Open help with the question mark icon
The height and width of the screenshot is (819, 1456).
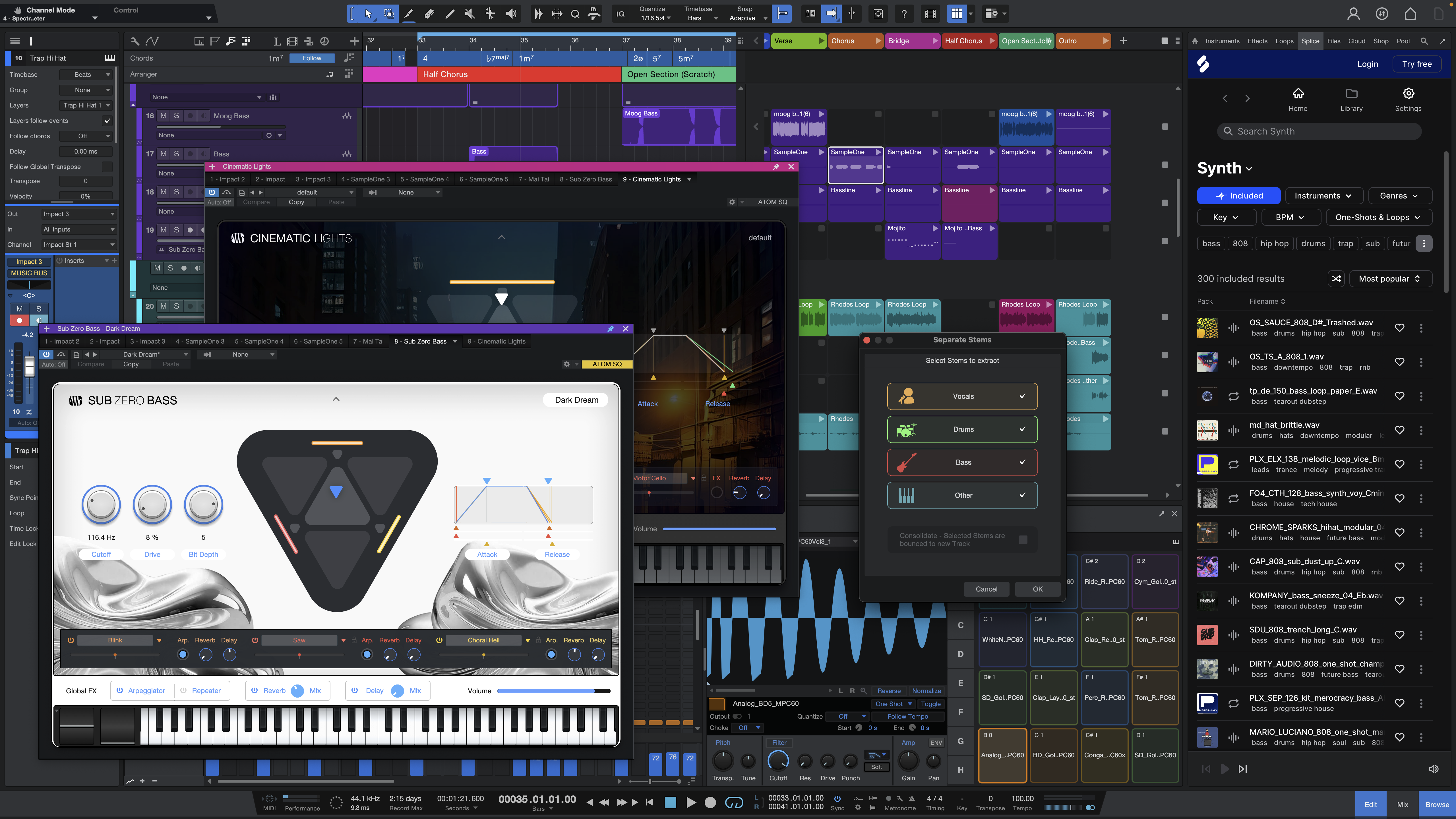pos(904,14)
